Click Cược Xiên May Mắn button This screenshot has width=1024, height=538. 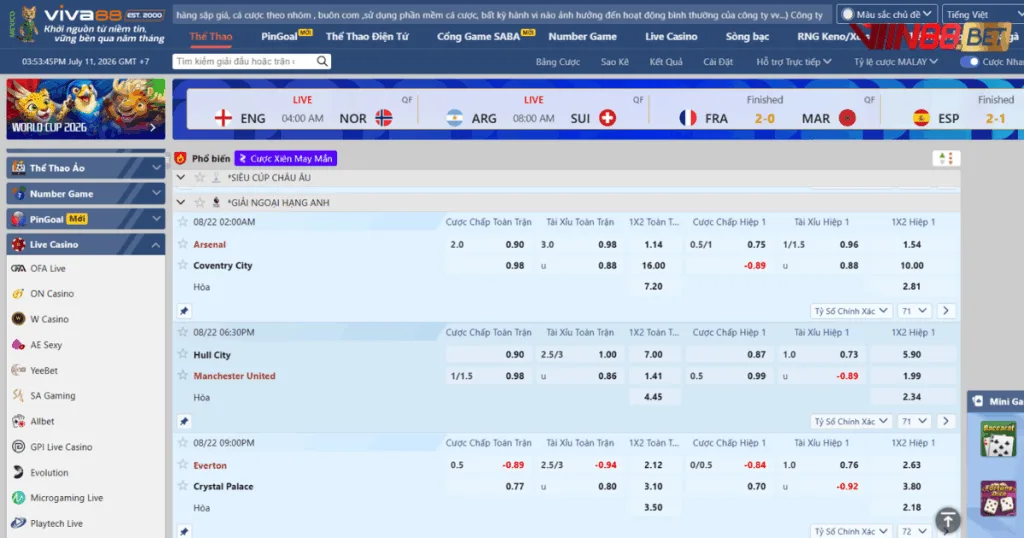tap(286, 158)
